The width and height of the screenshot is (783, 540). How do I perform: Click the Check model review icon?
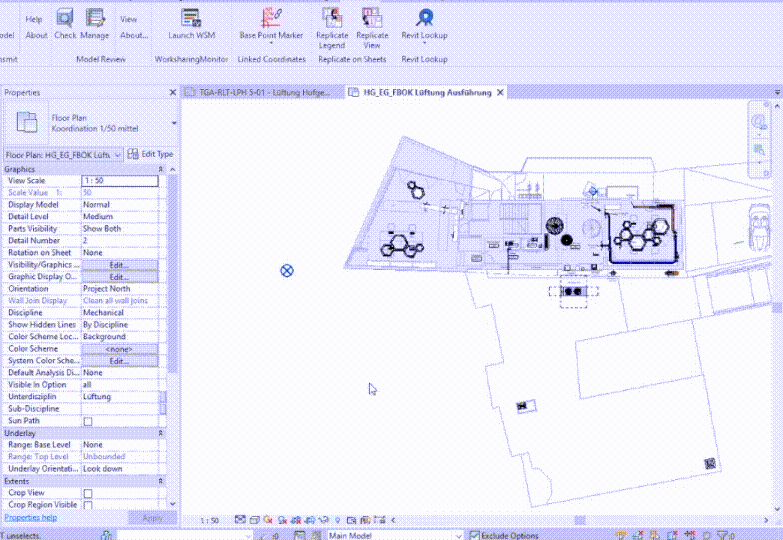(x=65, y=23)
